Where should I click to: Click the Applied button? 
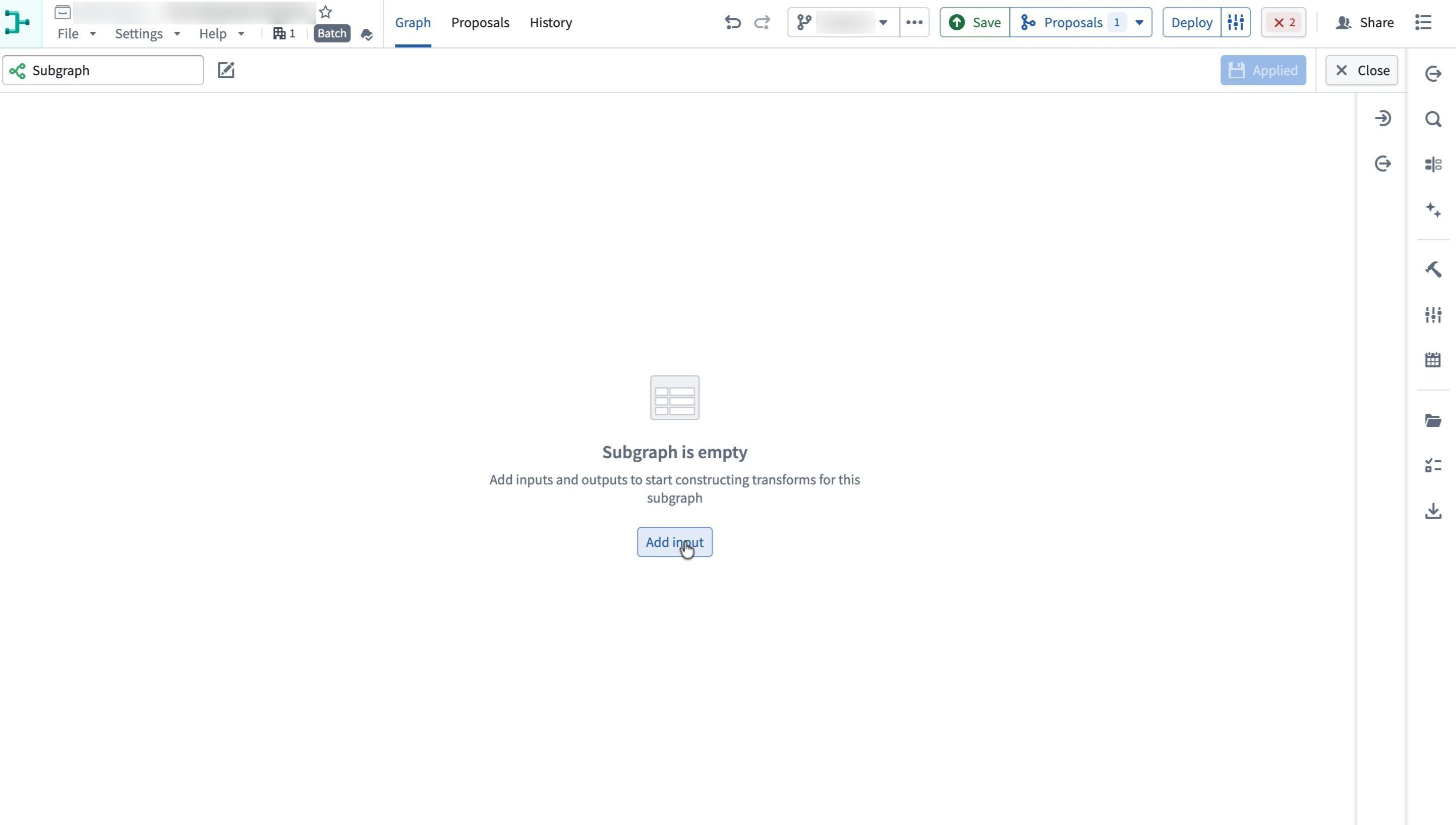point(1263,70)
